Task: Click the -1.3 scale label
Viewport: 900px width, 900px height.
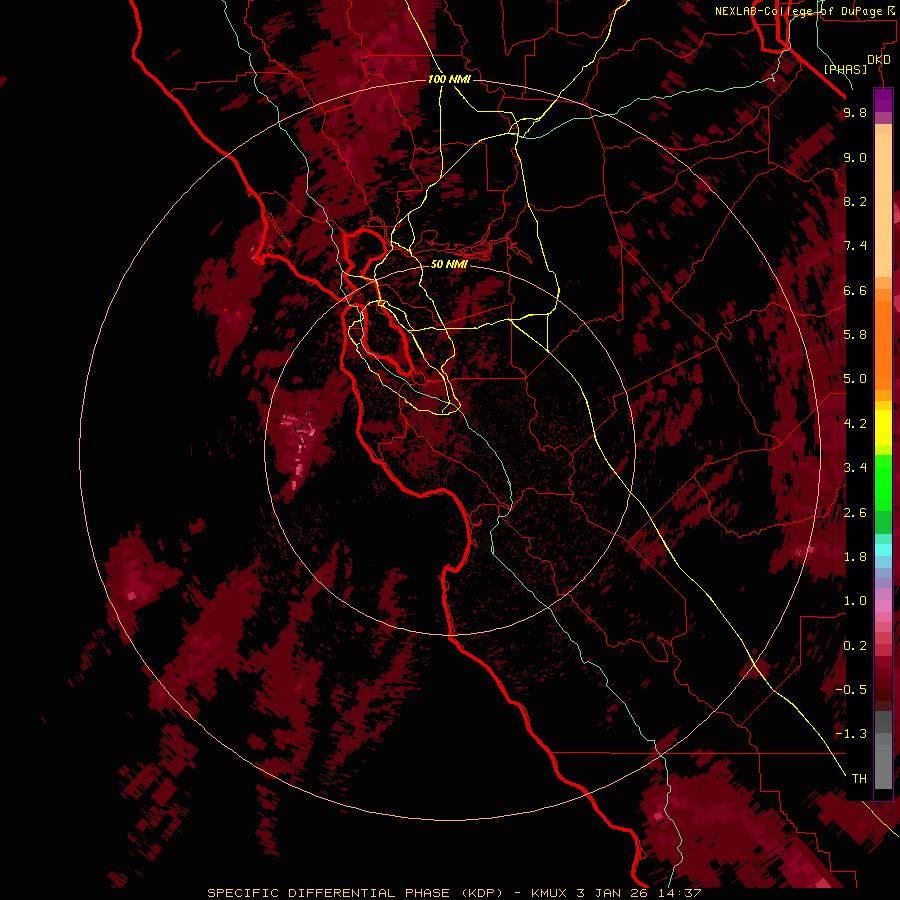Action: (x=852, y=734)
